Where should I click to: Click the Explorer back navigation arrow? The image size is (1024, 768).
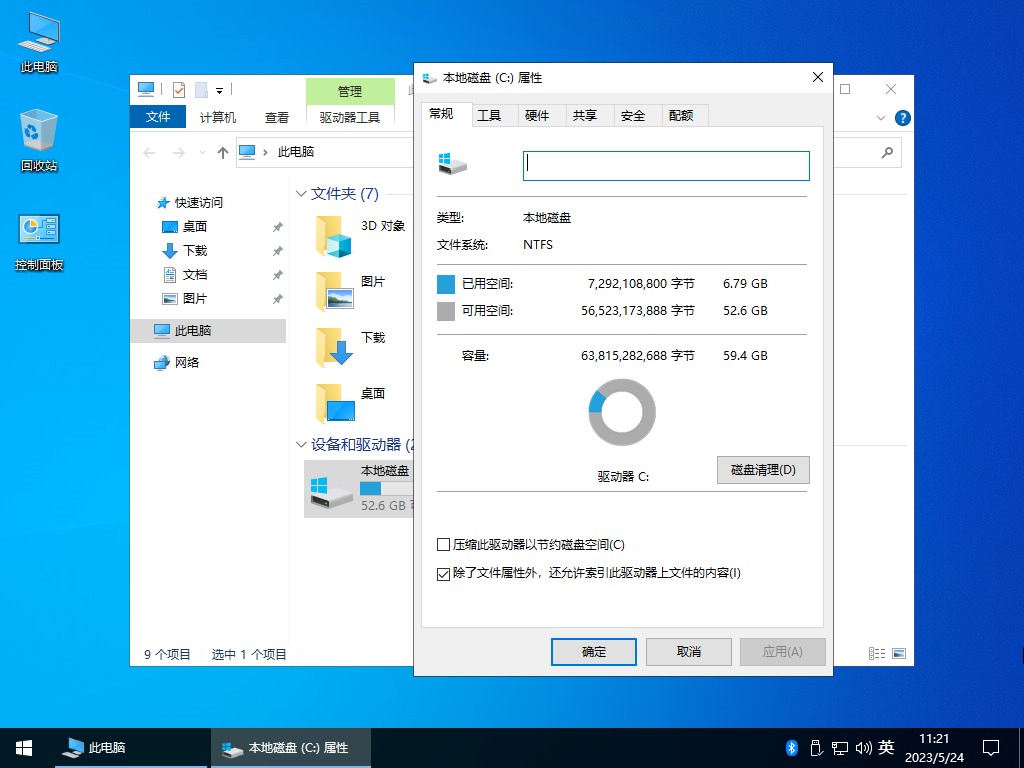149,153
